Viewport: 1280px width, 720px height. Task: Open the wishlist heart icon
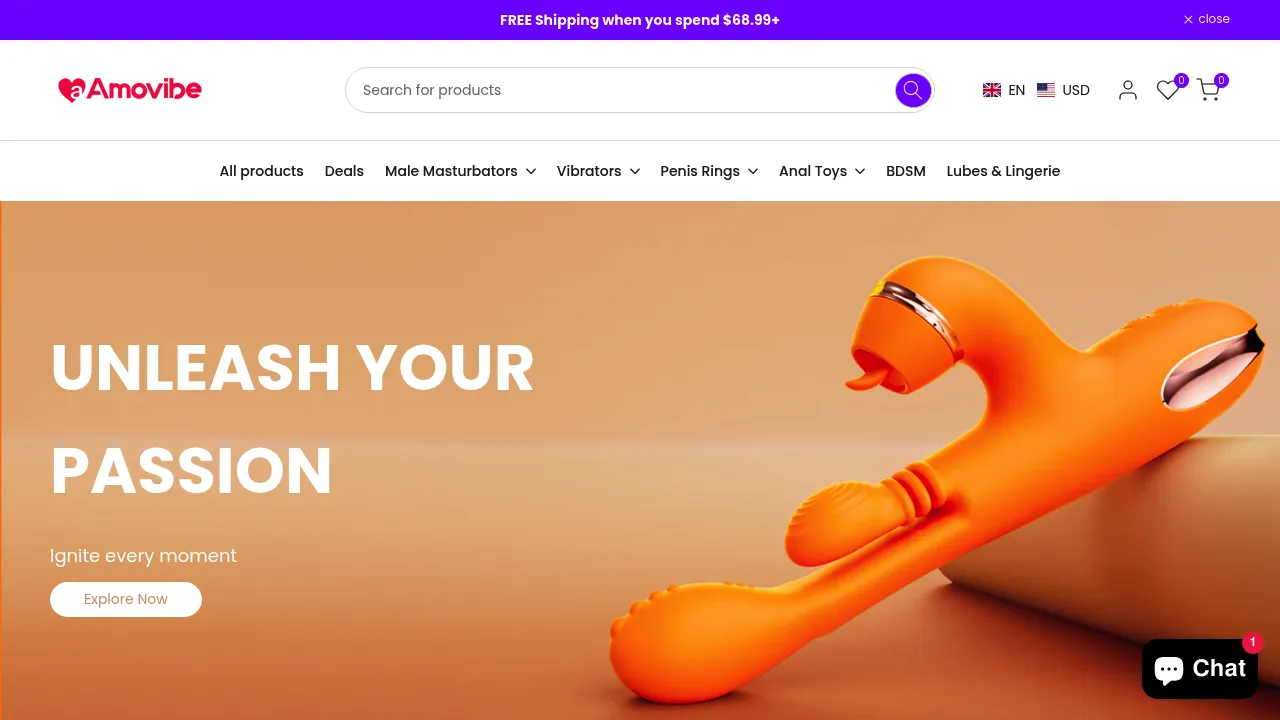tap(1168, 90)
